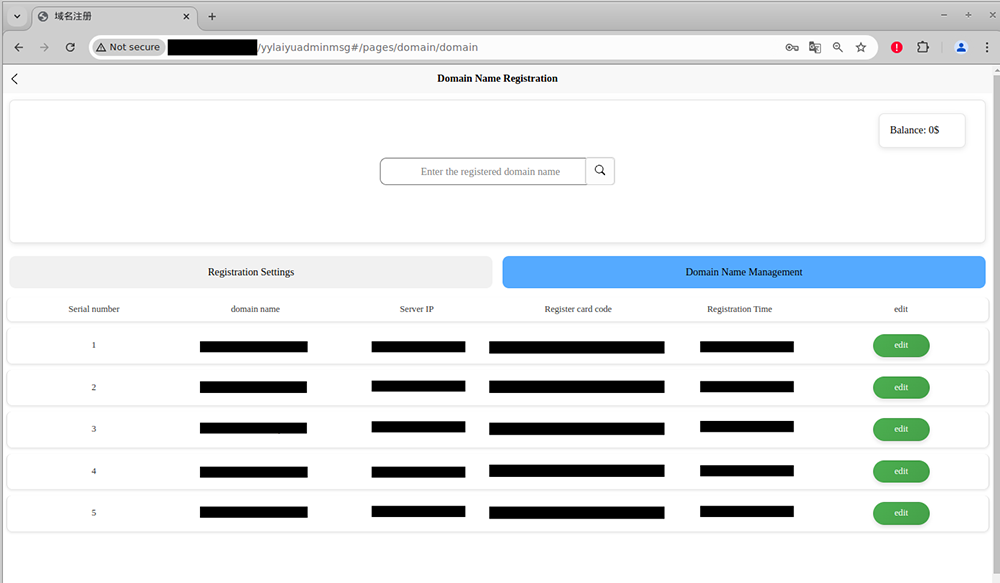Screen dimensions: 1000x583
Task: Focus the registered domain name input
Action: 483,172
